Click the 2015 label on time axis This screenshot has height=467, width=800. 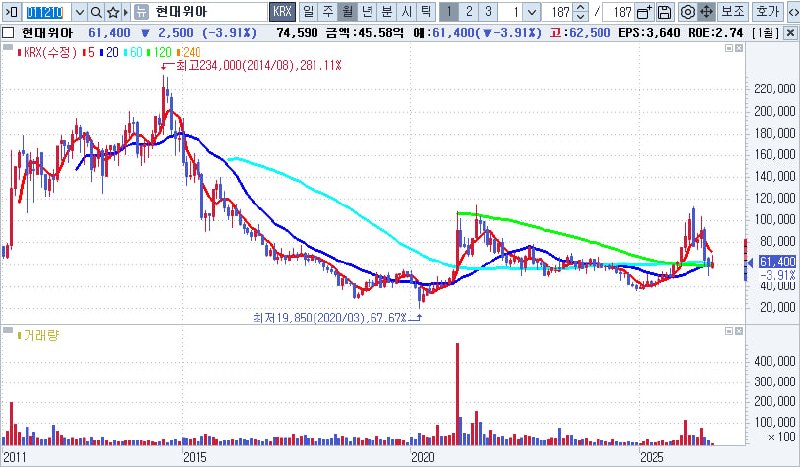194,456
